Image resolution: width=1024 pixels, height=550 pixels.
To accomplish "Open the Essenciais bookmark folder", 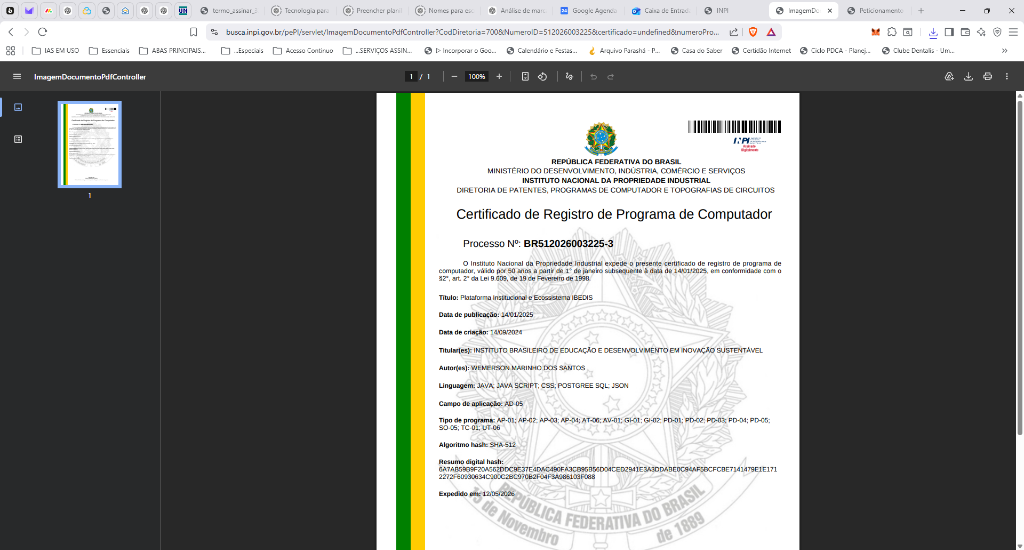I will 109,50.
